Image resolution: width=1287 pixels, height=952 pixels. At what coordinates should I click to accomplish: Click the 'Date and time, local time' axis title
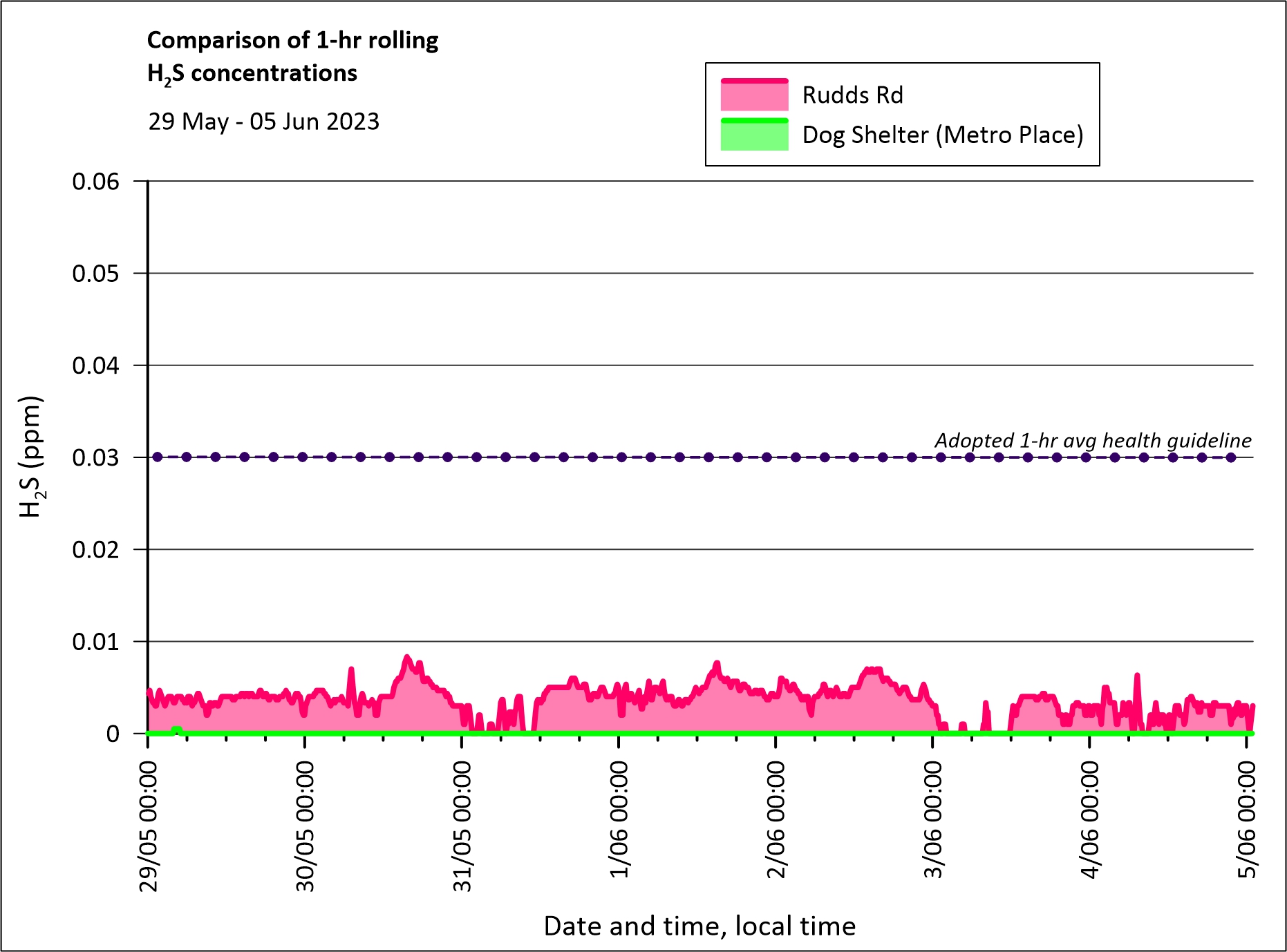pos(699,926)
